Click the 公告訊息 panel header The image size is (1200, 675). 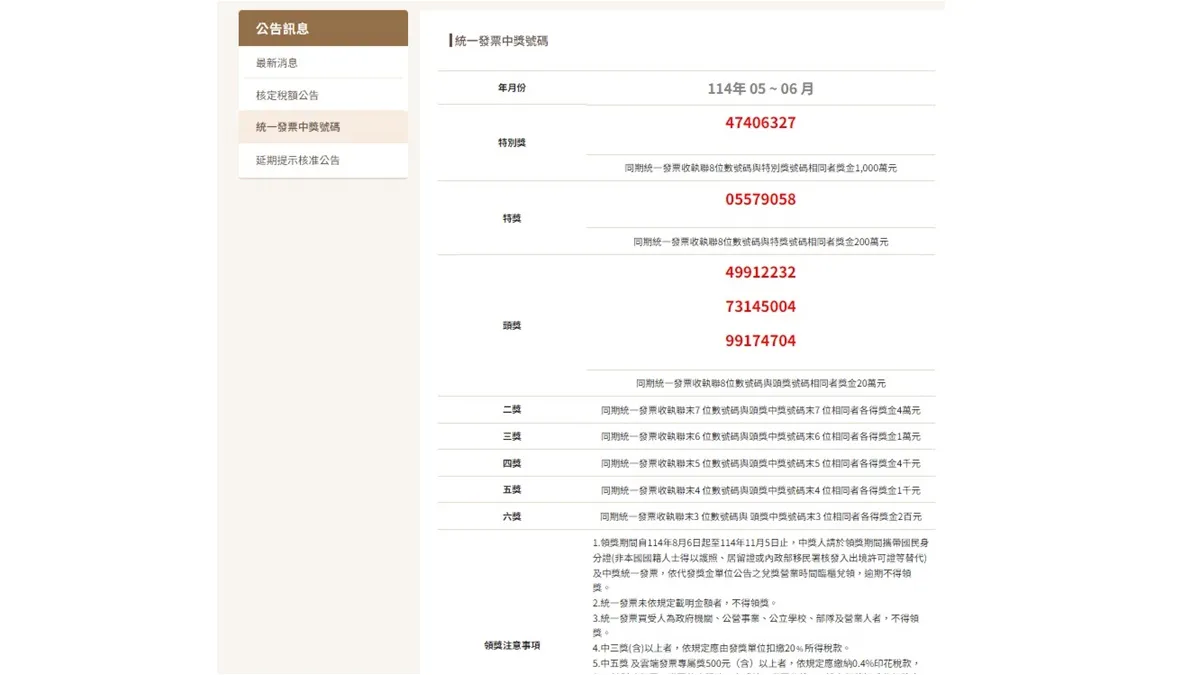pos(277,27)
